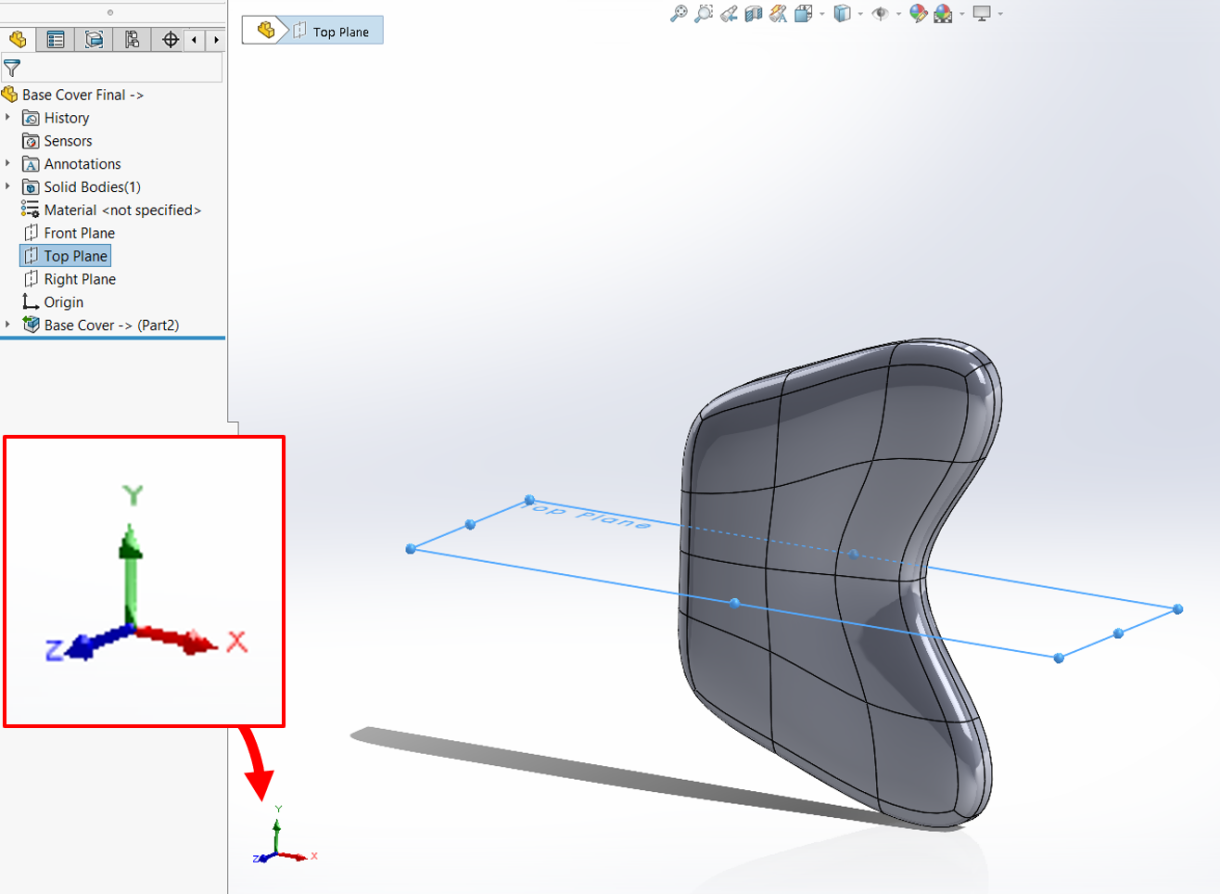Click the right scroll arrow of manager tabs
Image resolution: width=1220 pixels, height=894 pixels.
216,40
